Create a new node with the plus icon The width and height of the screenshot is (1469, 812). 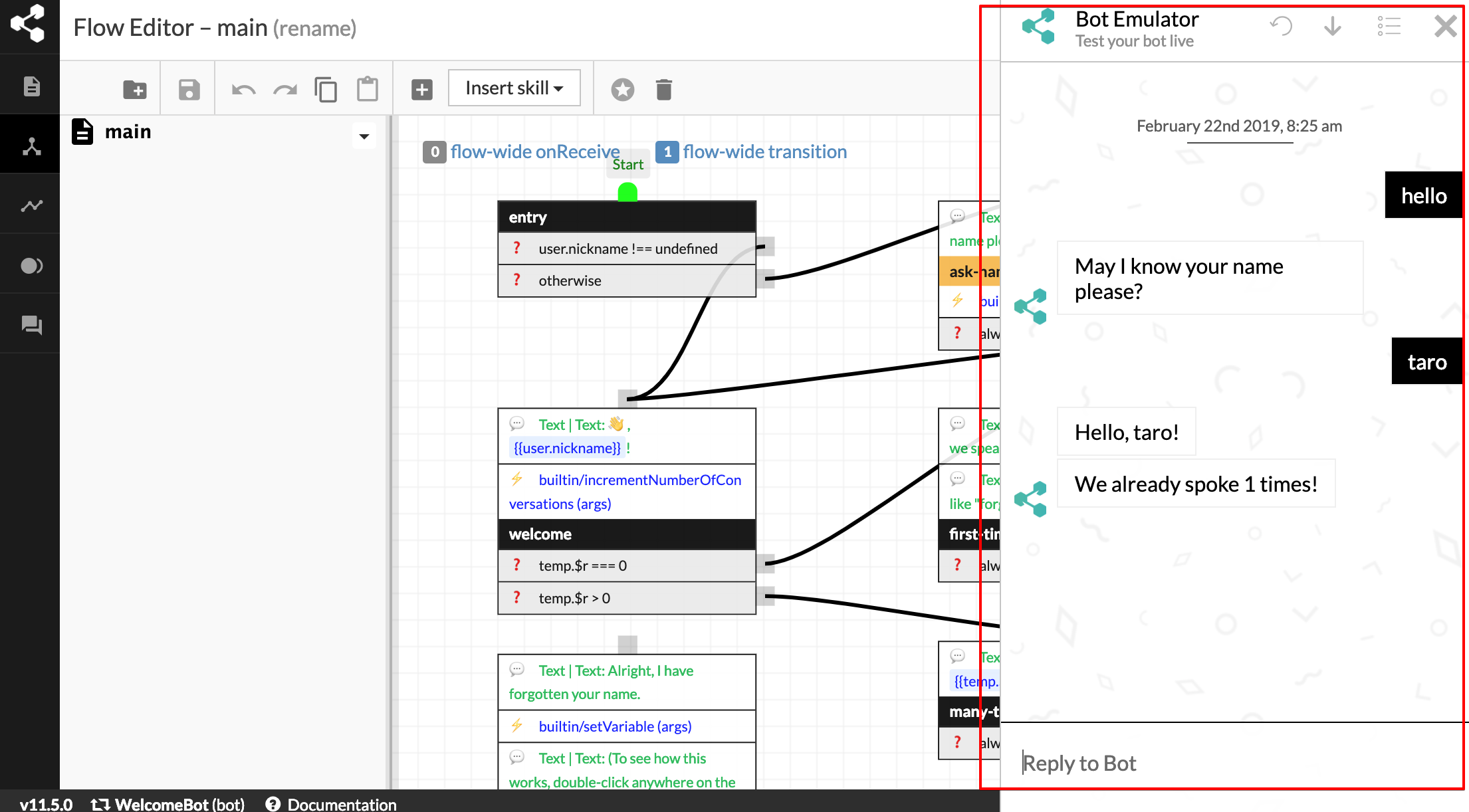421,88
